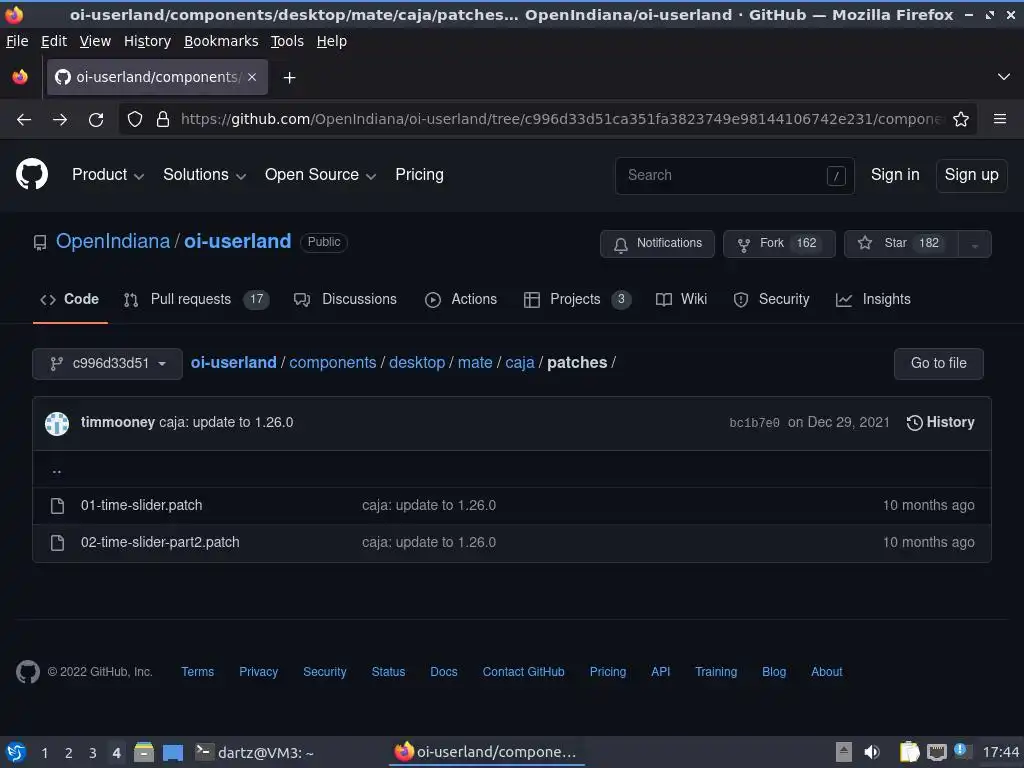Click the file icon for 01-time-slider.patch

tap(57, 505)
